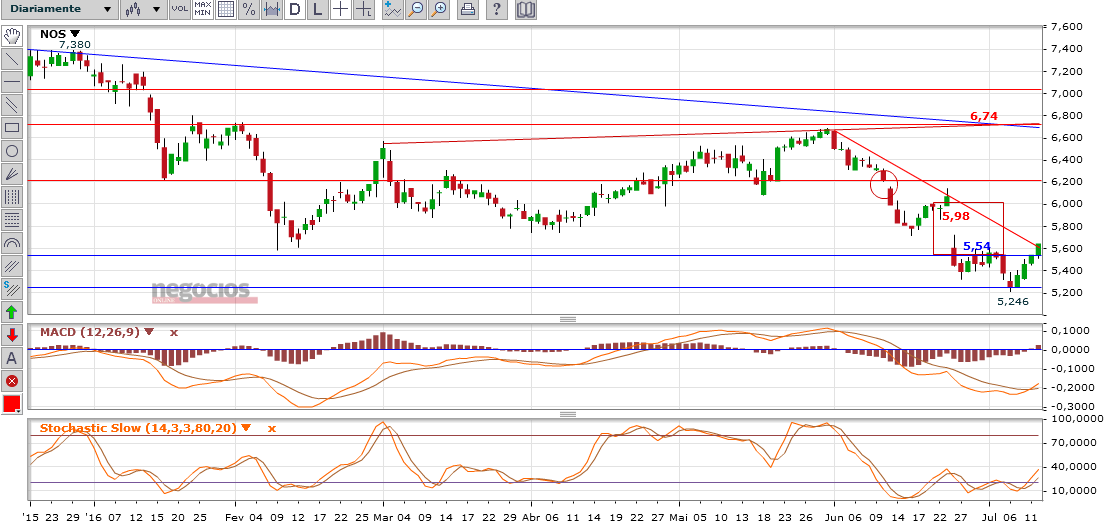Select the text annotation 'A' tool
This screenshot has width=1106, height=521.
(12, 358)
